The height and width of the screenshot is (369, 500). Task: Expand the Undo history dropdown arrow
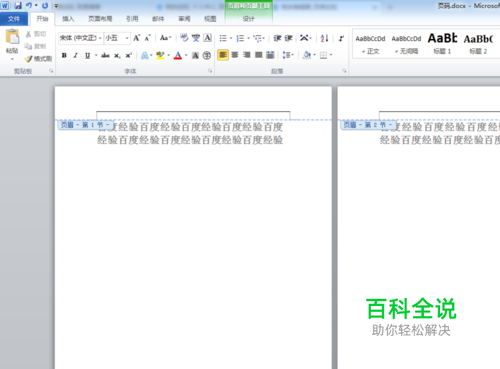pos(36,5)
